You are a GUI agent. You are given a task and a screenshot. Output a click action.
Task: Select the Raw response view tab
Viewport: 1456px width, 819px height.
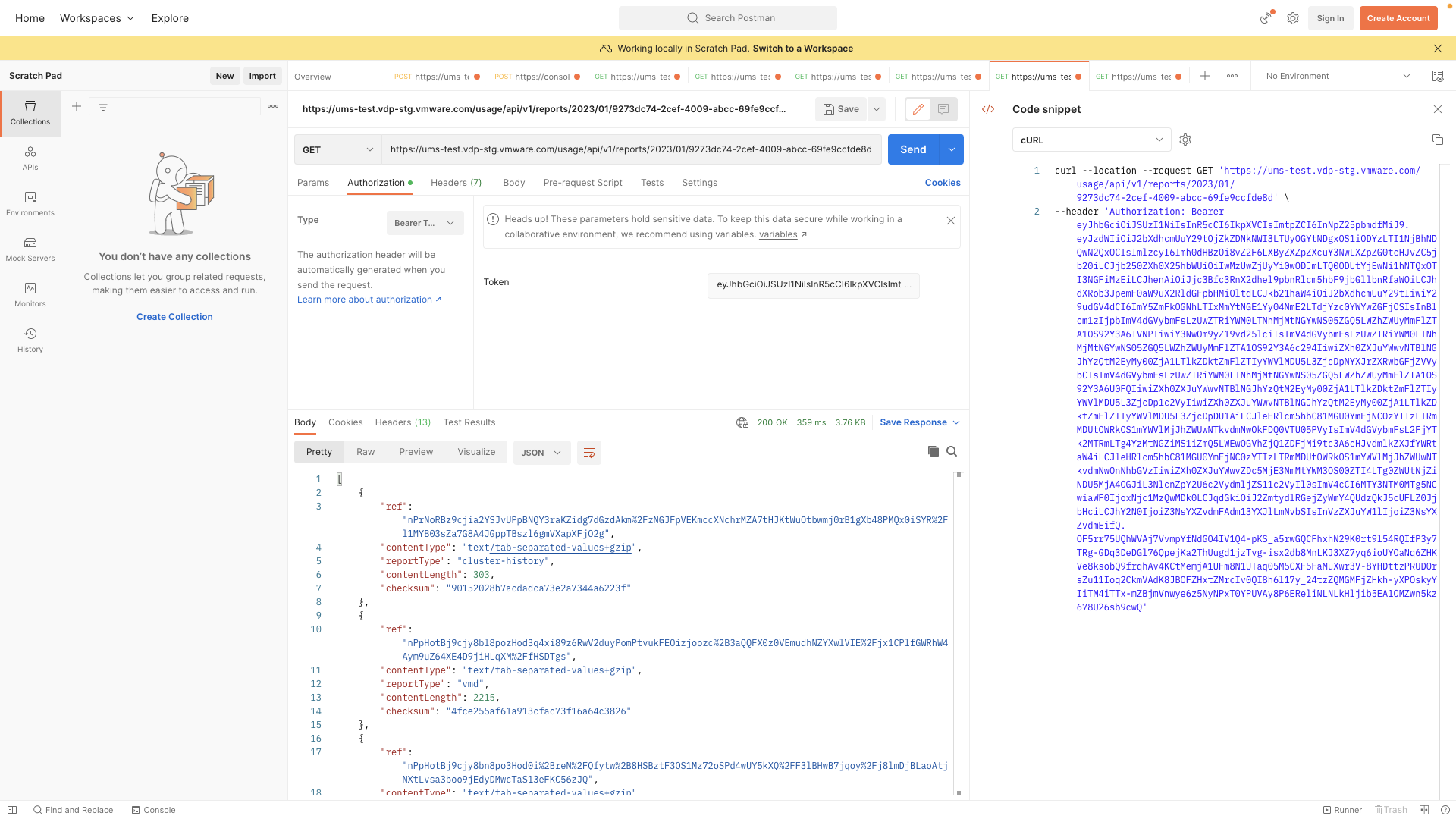(x=366, y=452)
